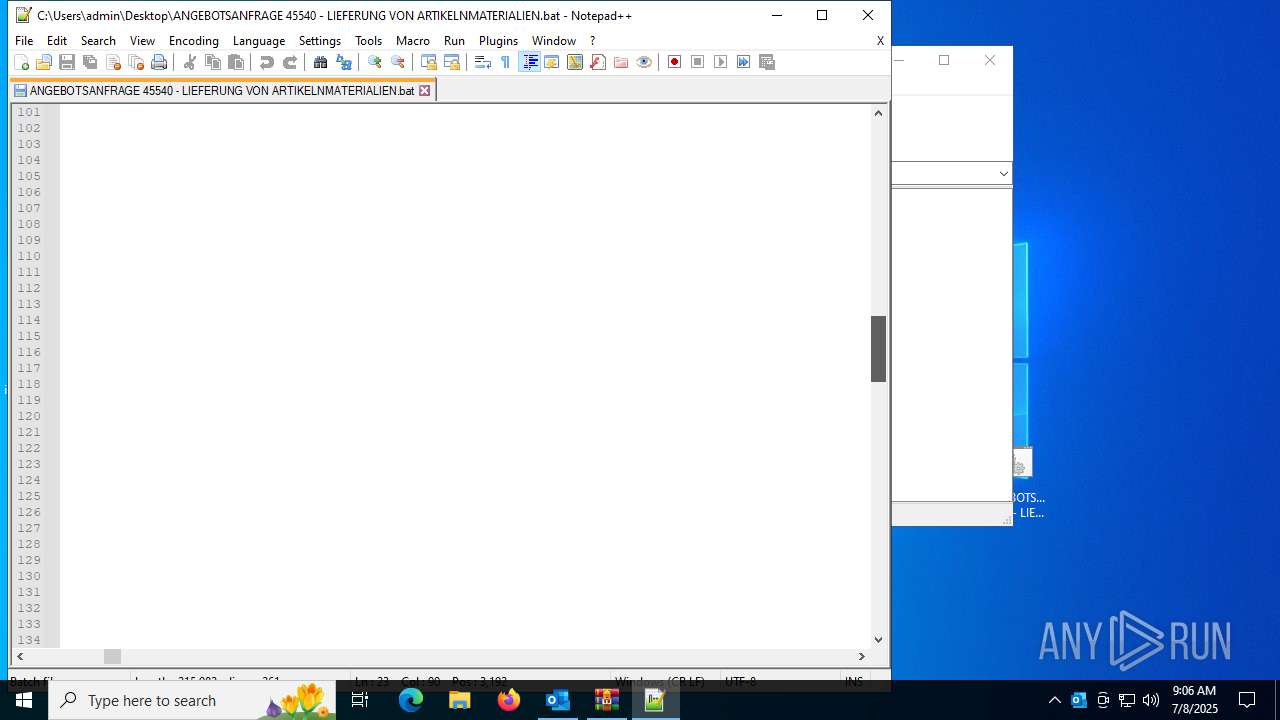Screen dimensions: 1280x720
Task: Open the Plugins menu
Action: [x=498, y=41]
